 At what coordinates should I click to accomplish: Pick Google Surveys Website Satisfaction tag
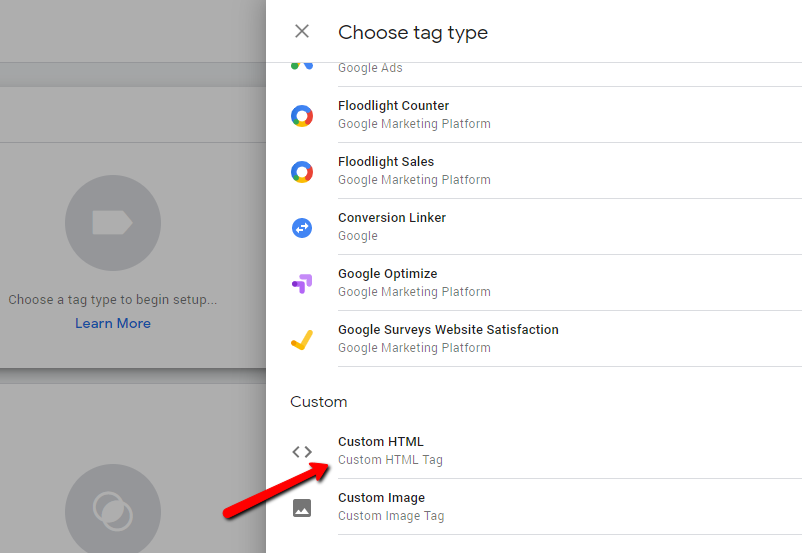tap(533, 339)
